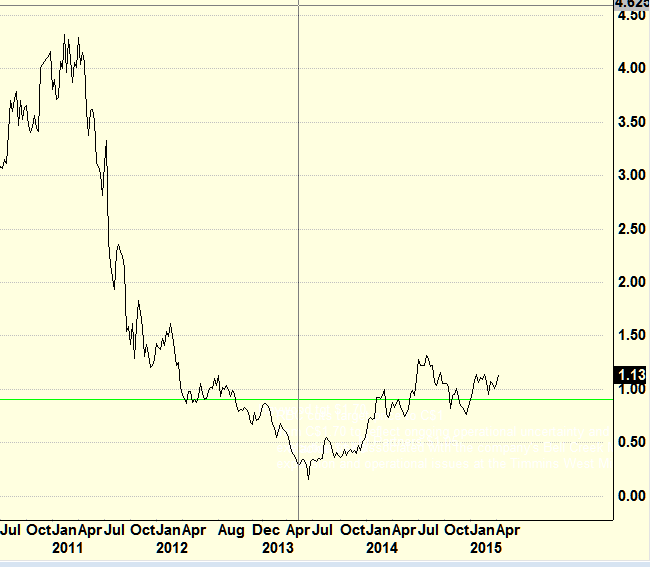Click the 2.50 price axis label
The width and height of the screenshot is (650, 567).
(x=632, y=229)
